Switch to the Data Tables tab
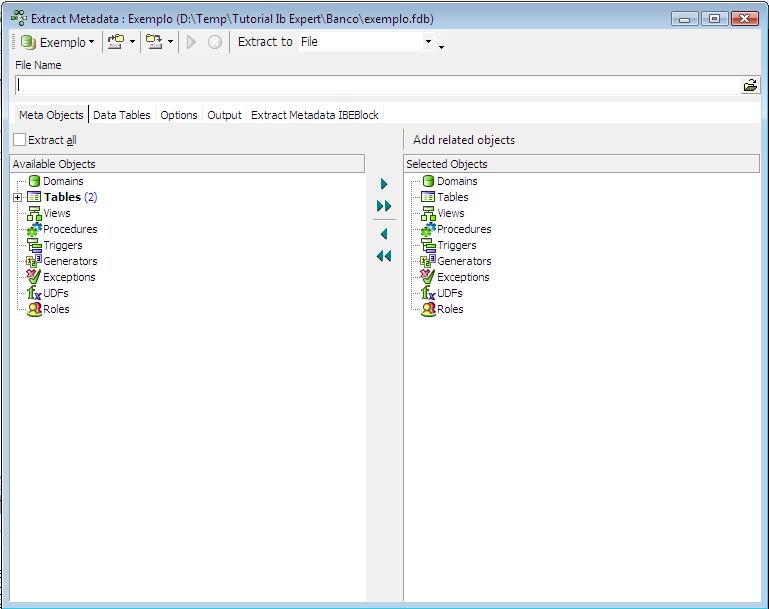 [x=121, y=115]
